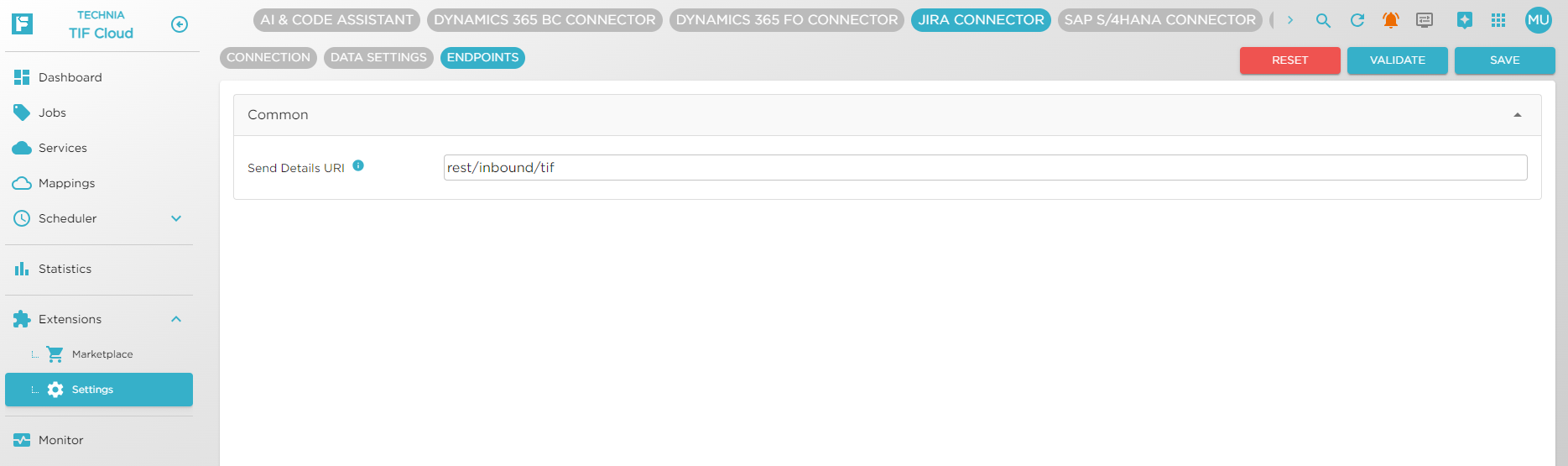Screen dimensions: 1568x466
Task: Open the apps grid icon
Action: [x=1498, y=20]
